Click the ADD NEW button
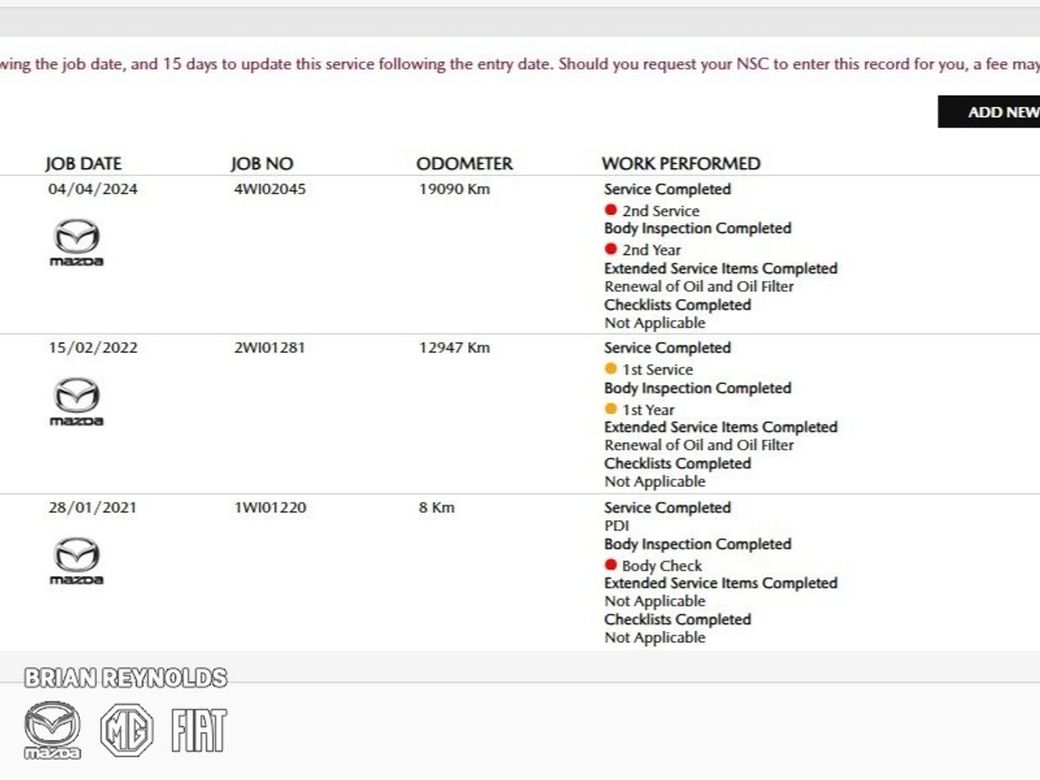This screenshot has width=1040, height=780. [993, 112]
